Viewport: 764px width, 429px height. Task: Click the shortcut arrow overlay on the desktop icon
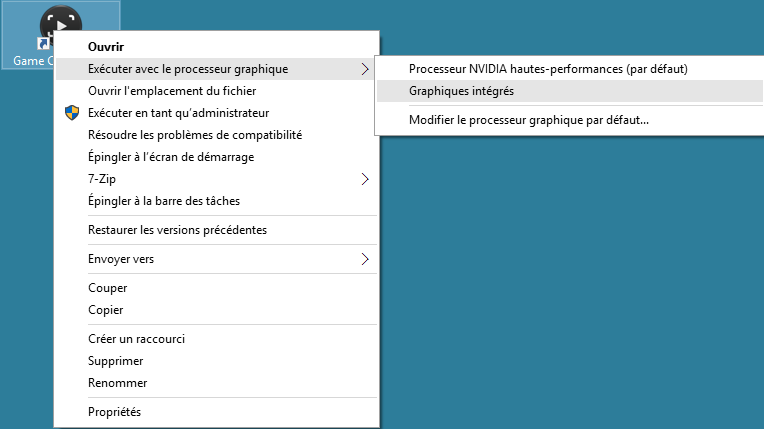click(x=43, y=44)
